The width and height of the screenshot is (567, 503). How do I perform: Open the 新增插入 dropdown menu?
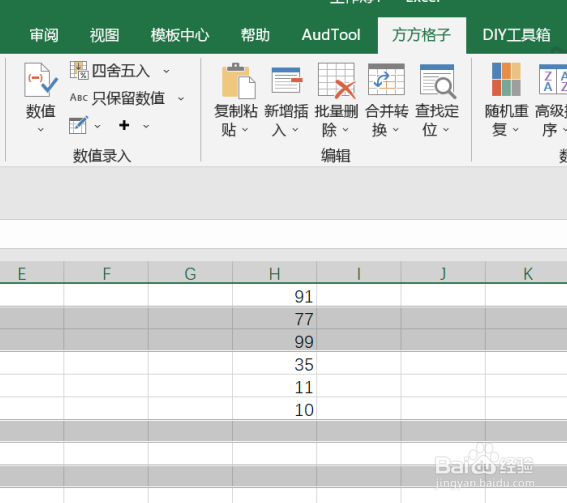(x=295, y=129)
